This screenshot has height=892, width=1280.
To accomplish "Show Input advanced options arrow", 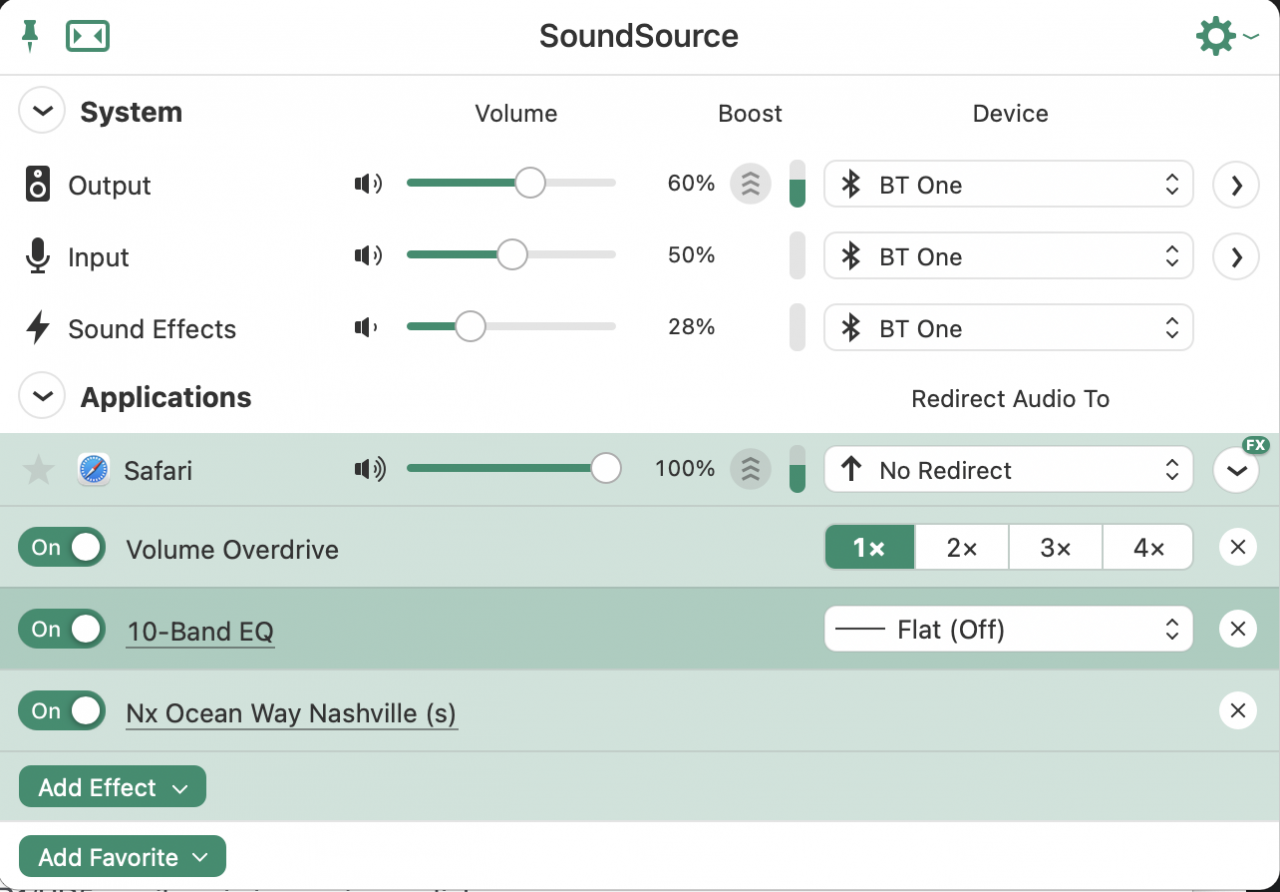I will (x=1236, y=257).
